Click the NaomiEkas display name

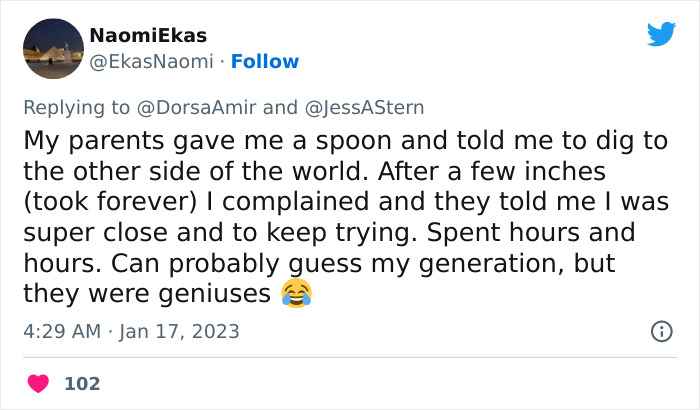pyautogui.click(x=148, y=35)
